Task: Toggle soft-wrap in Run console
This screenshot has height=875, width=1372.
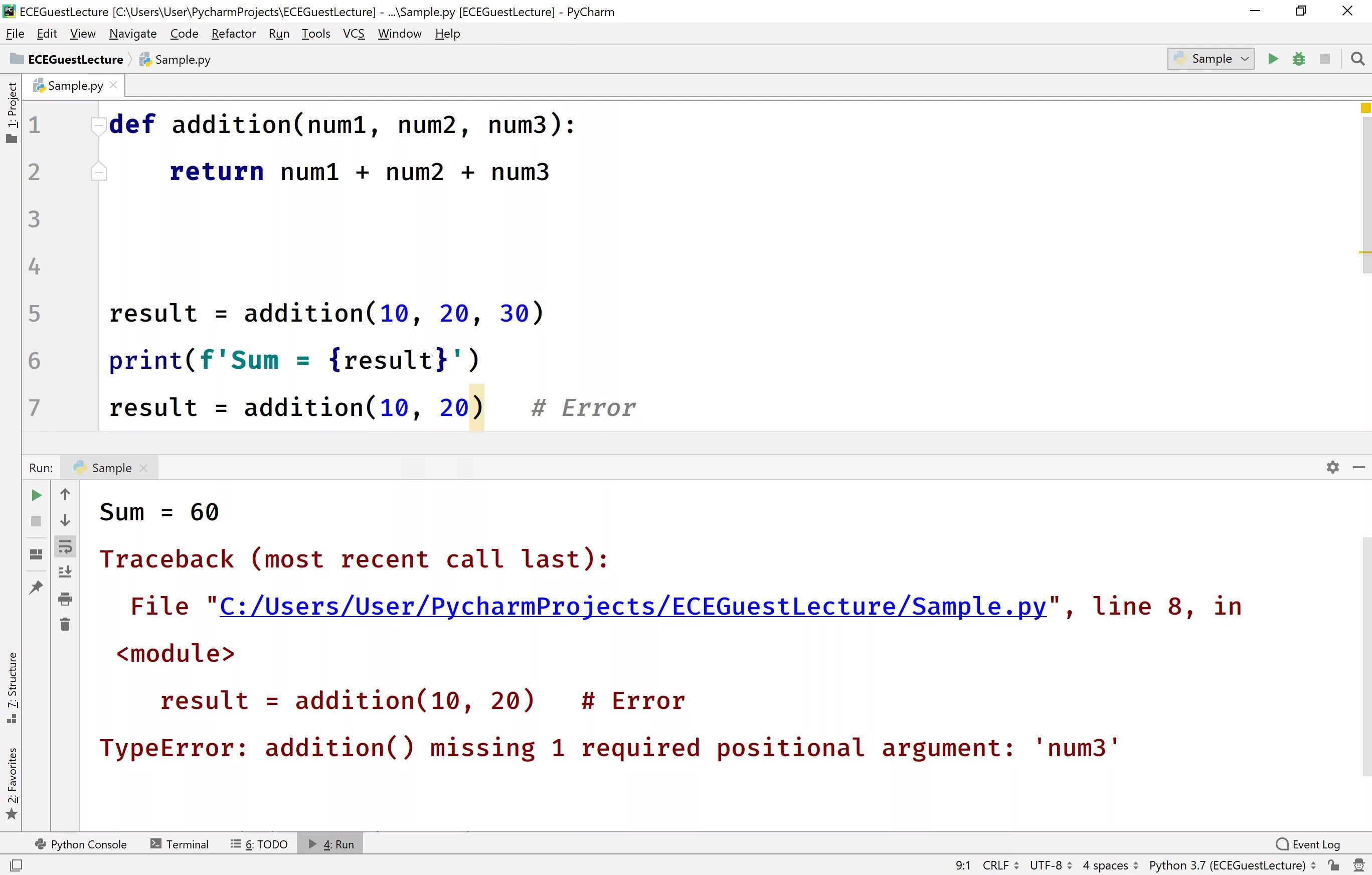Action: [x=65, y=547]
